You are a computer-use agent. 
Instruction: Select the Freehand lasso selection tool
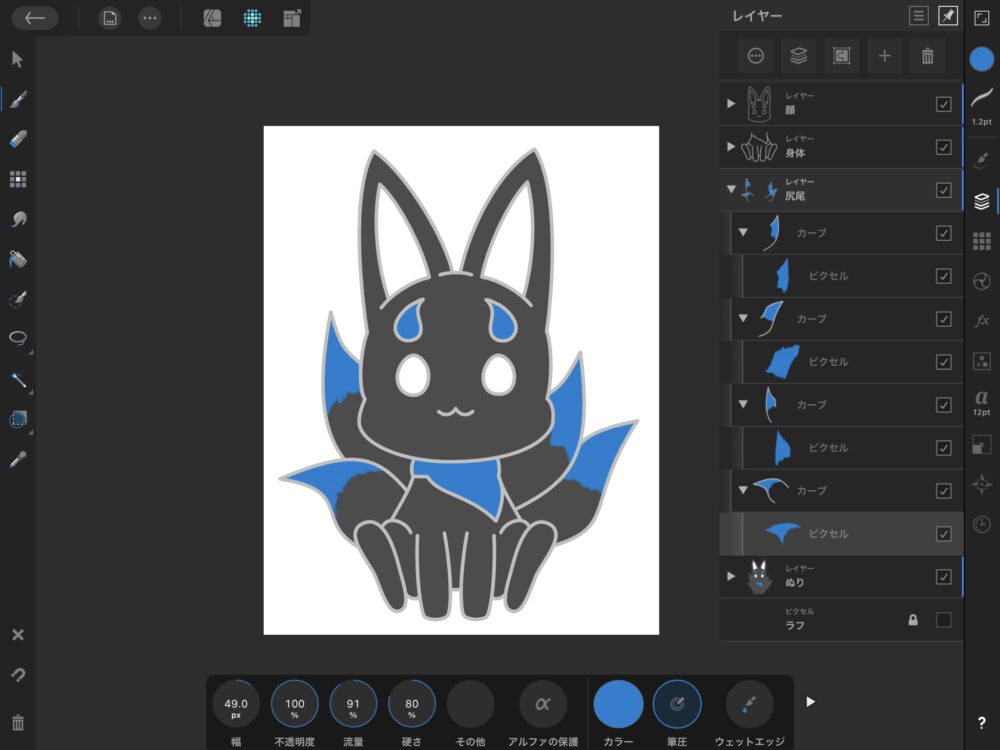coord(18,338)
